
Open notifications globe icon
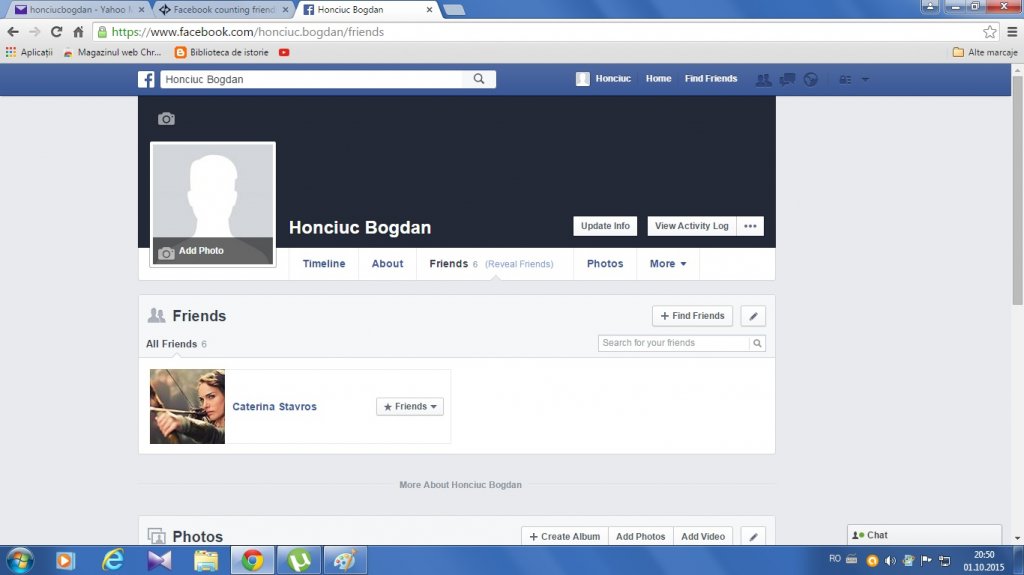pos(810,80)
